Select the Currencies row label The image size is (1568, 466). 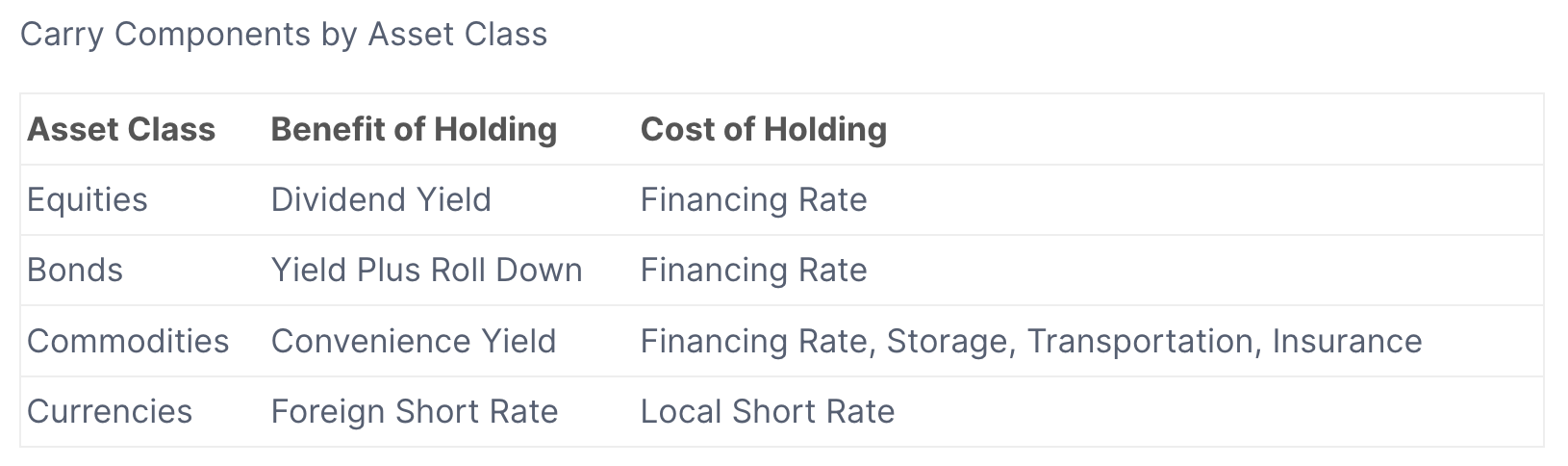click(x=110, y=412)
